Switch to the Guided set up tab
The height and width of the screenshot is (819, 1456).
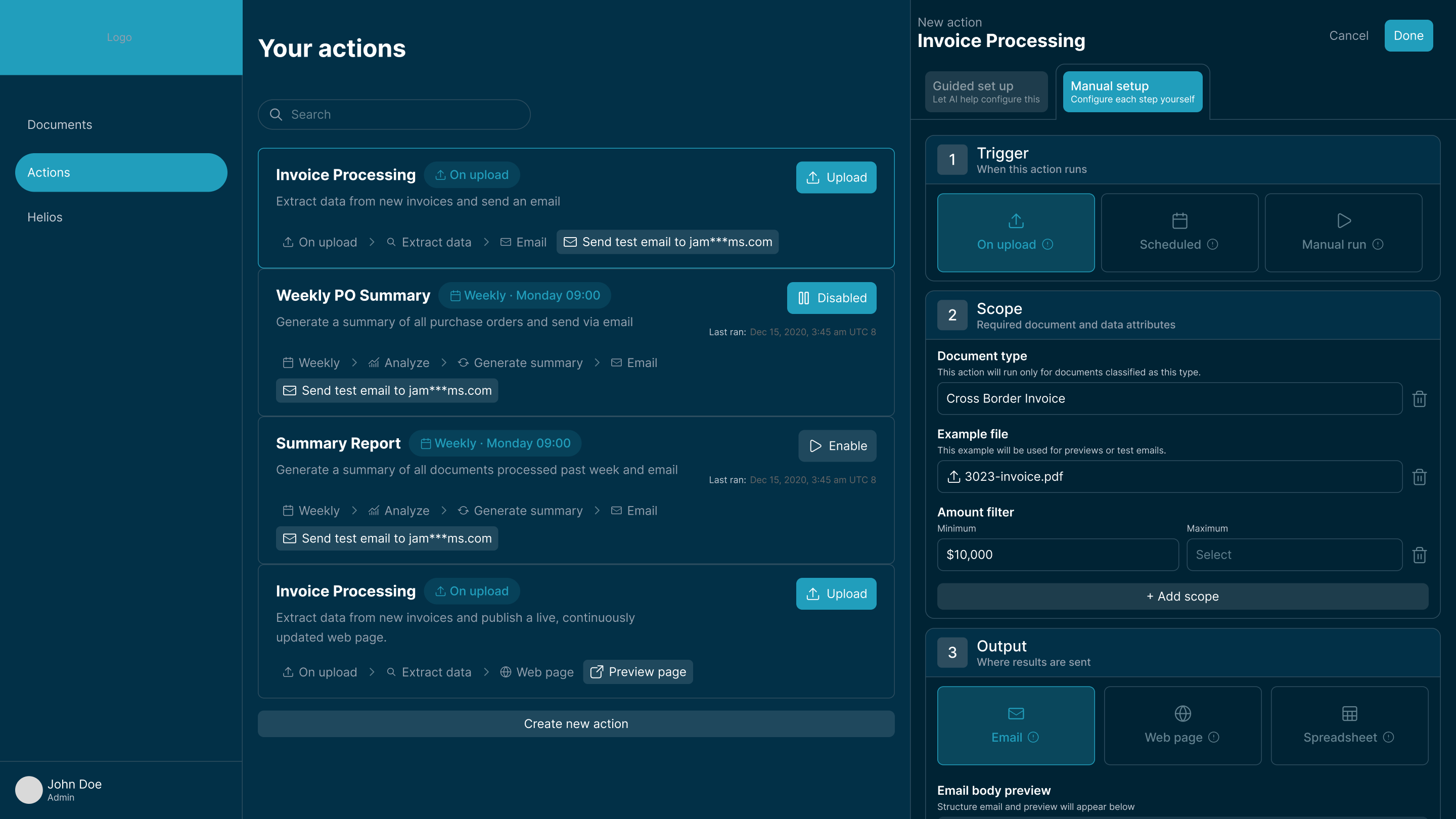[986, 92]
